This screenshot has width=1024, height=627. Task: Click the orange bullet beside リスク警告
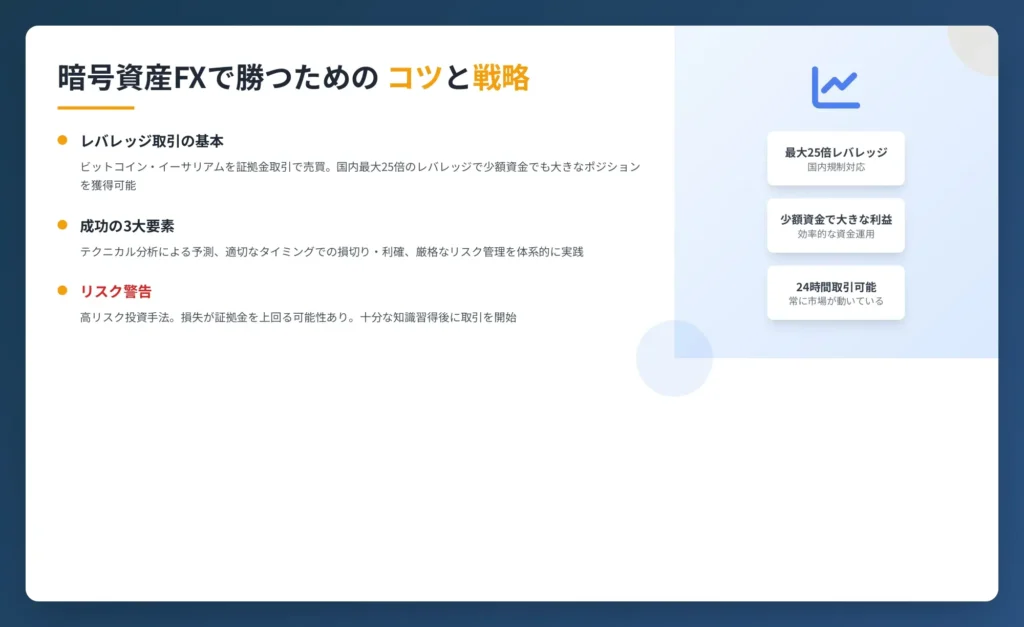pos(62,290)
